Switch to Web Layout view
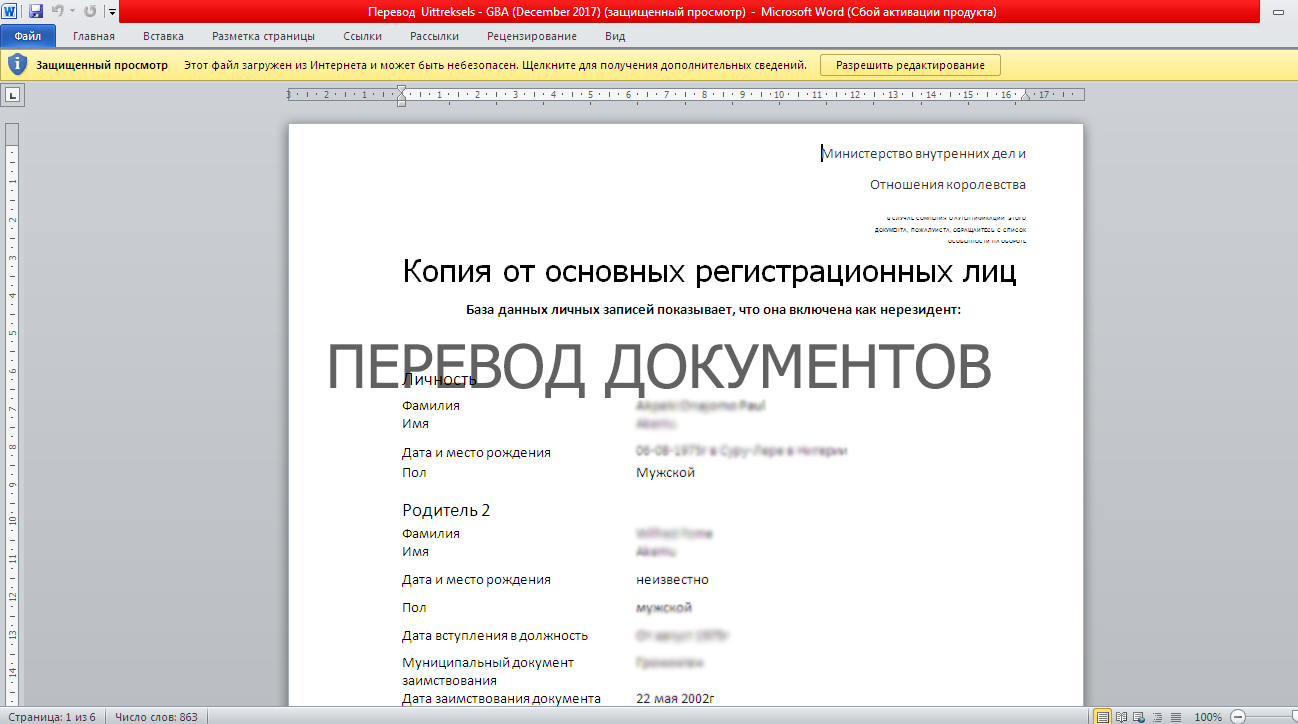 click(x=1141, y=717)
